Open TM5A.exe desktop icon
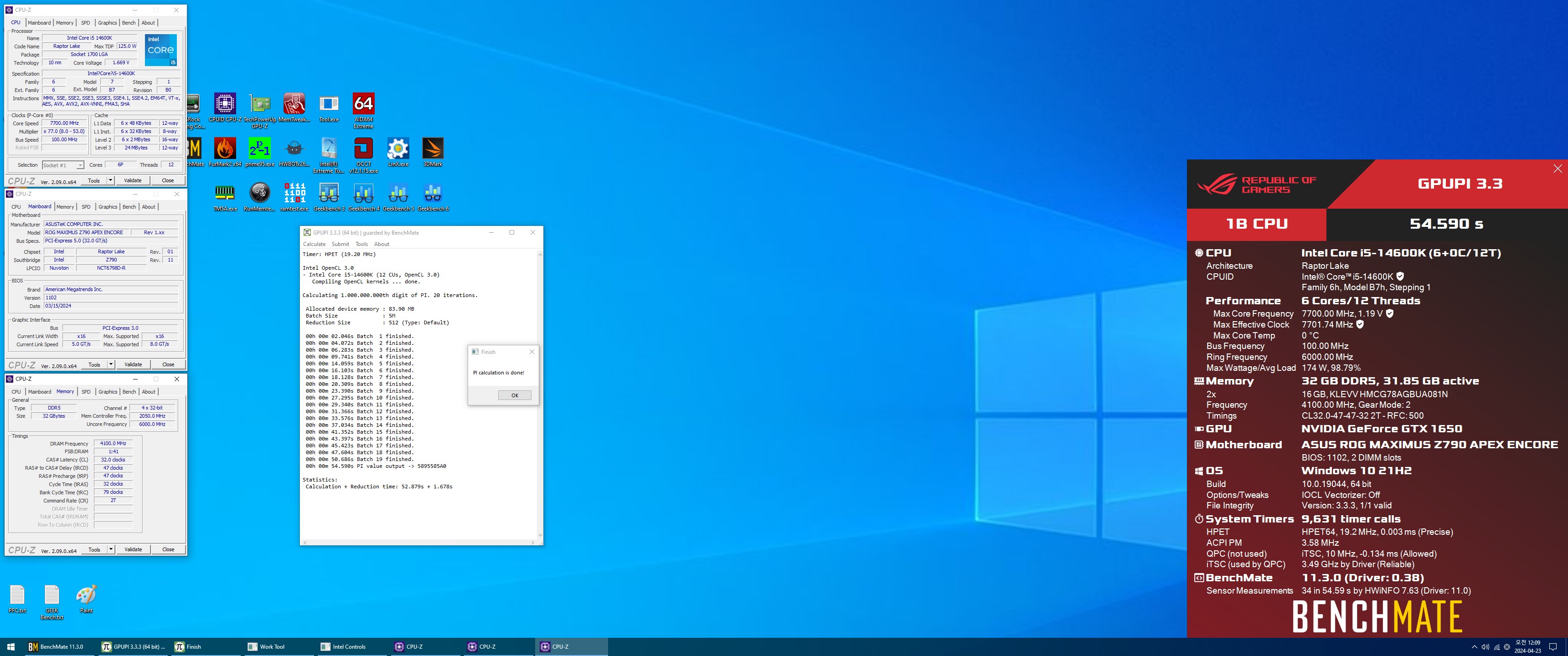The image size is (1568, 656). click(225, 197)
